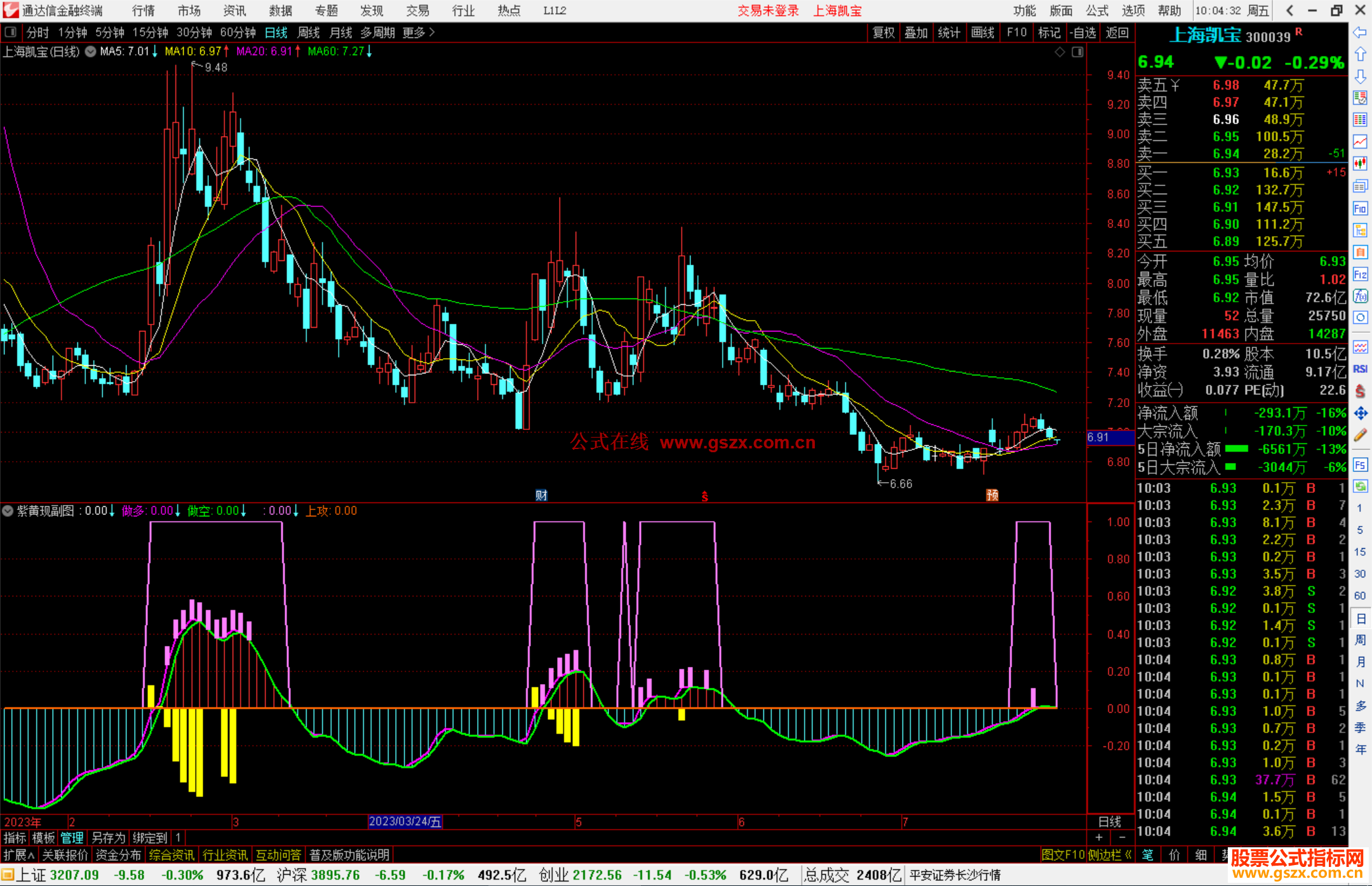Toggle the 紫黄现副图 indicator circle button

click(8, 511)
